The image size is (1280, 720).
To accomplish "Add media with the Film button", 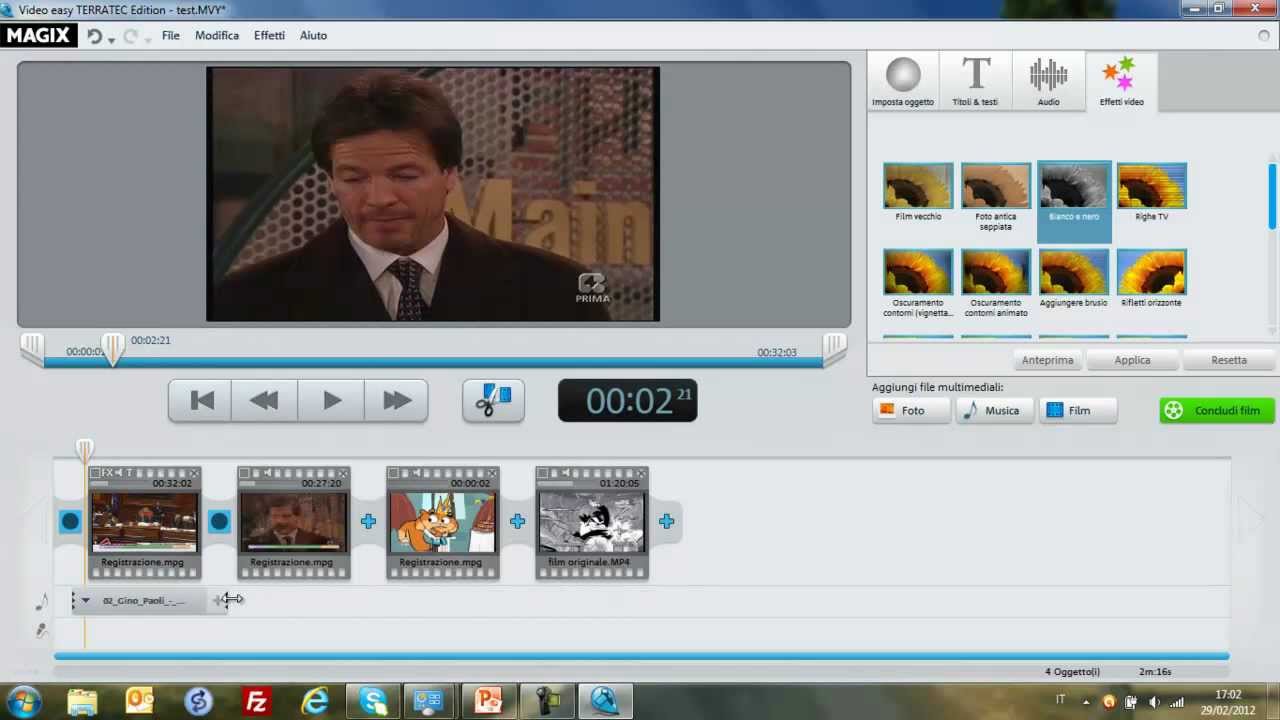I will (1078, 410).
